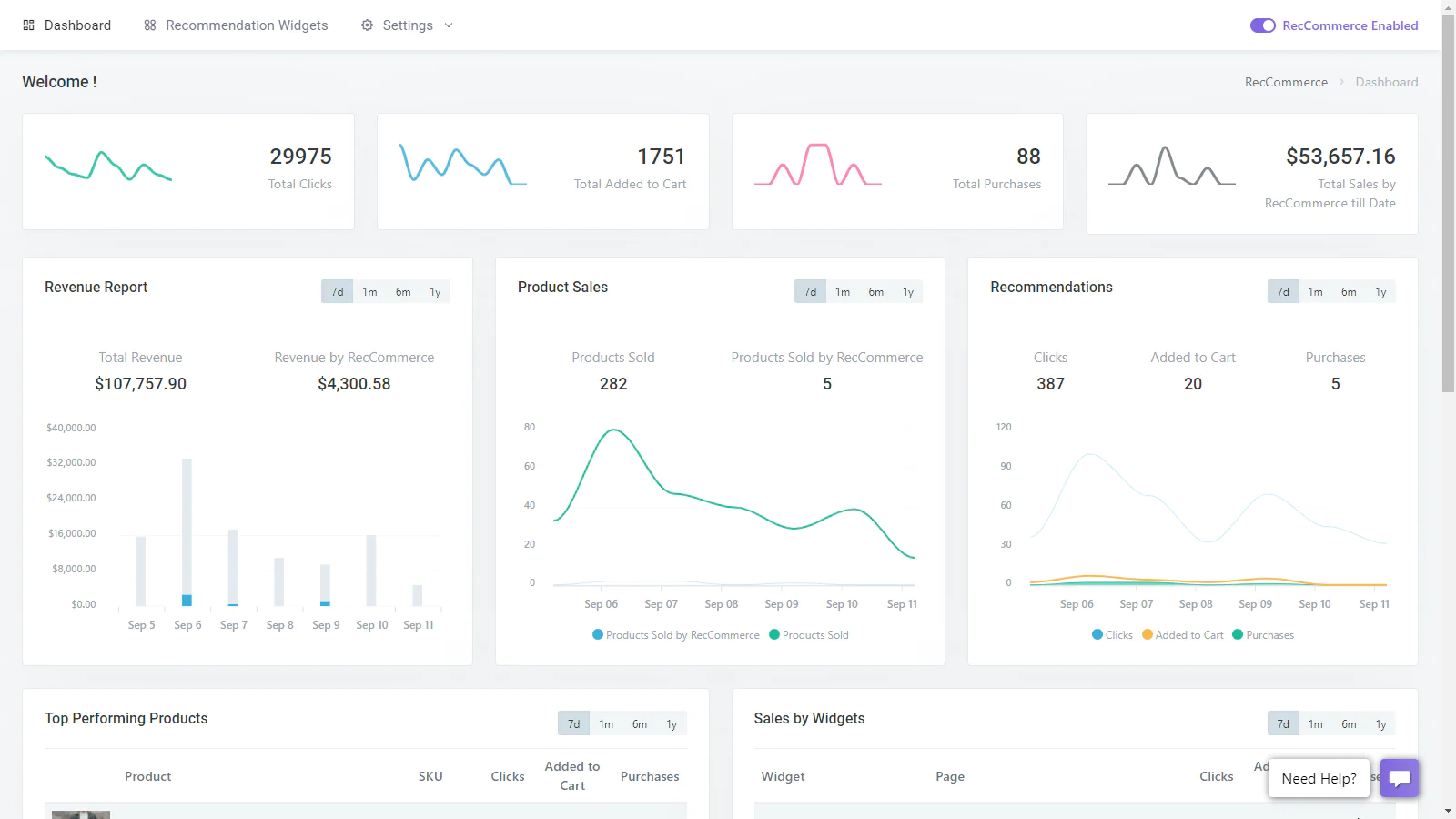
Task: Click the Dashboard grid icon
Action: (x=28, y=25)
